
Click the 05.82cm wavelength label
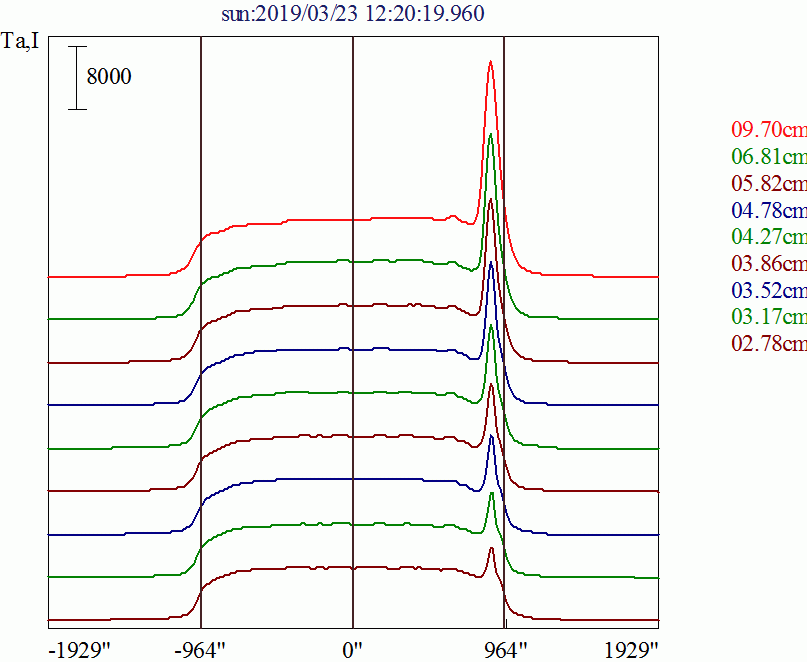click(768, 183)
